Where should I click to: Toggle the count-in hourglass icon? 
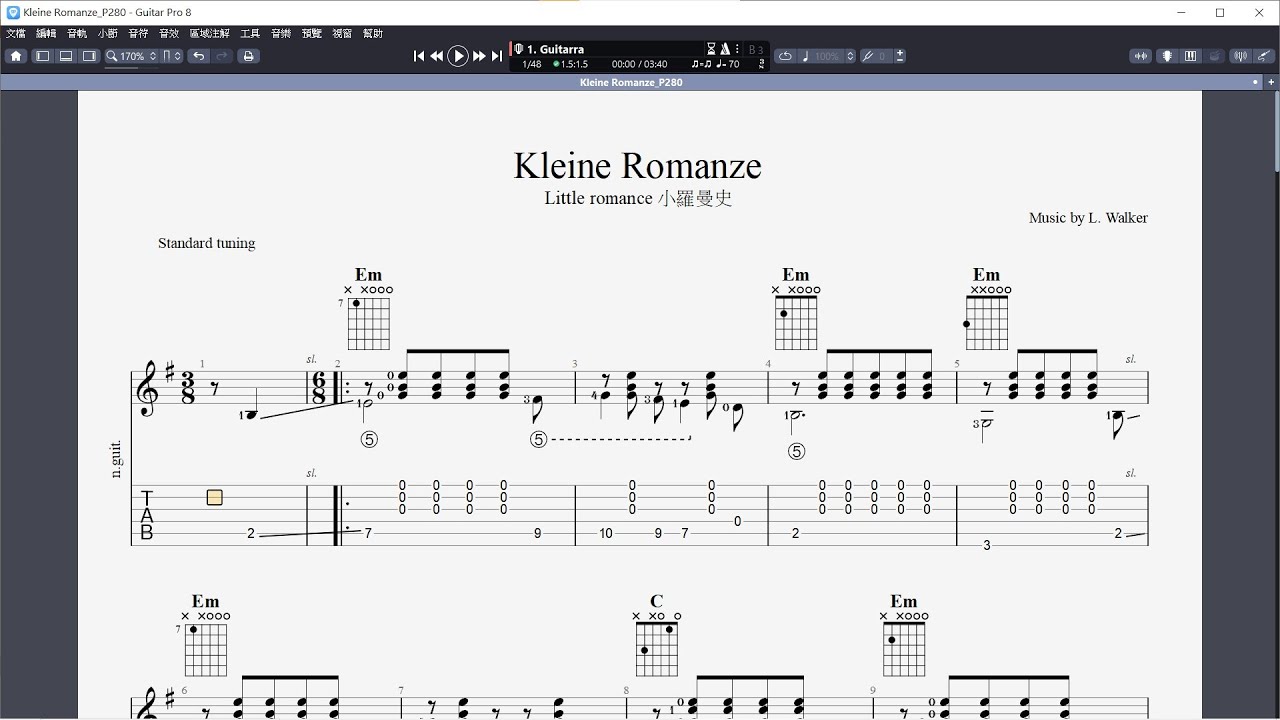coord(712,49)
